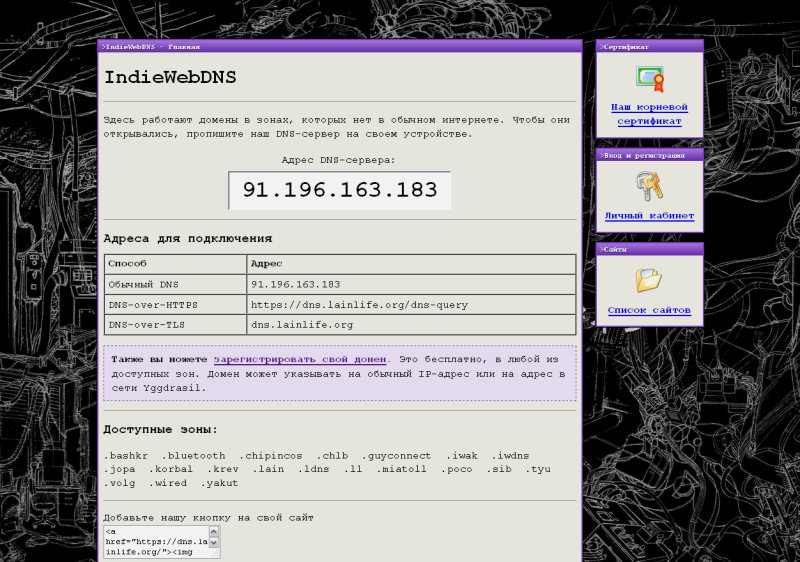Click the folder icon in the Сайты panel
The image size is (800, 562).
click(649, 280)
